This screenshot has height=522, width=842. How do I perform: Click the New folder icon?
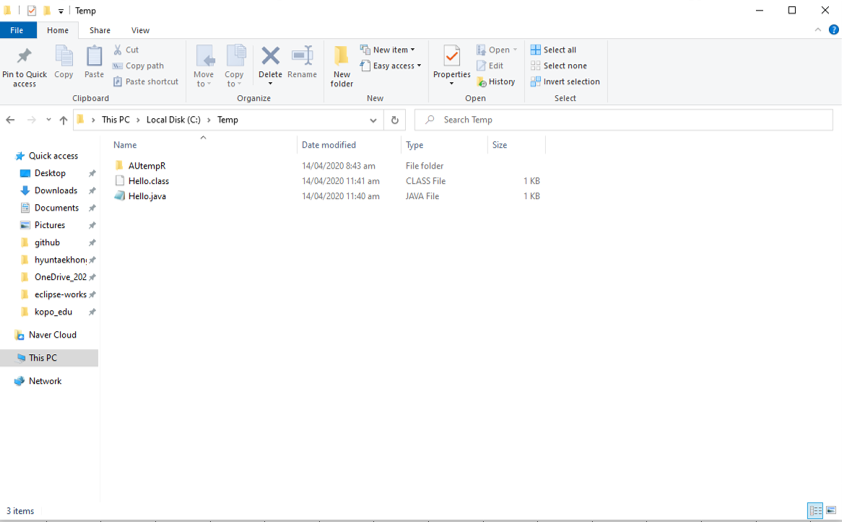342,66
